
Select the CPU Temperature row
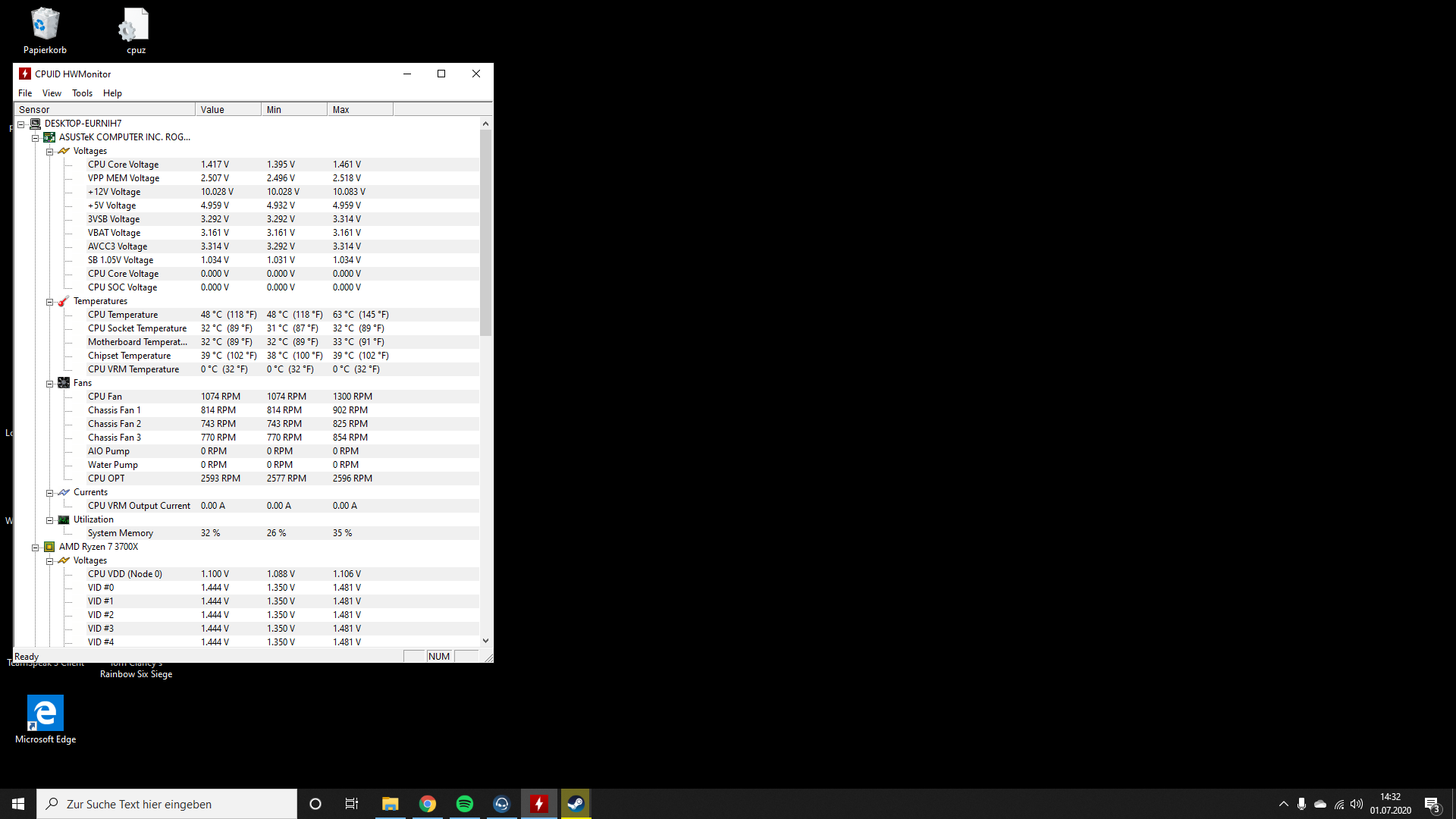pyautogui.click(x=123, y=315)
